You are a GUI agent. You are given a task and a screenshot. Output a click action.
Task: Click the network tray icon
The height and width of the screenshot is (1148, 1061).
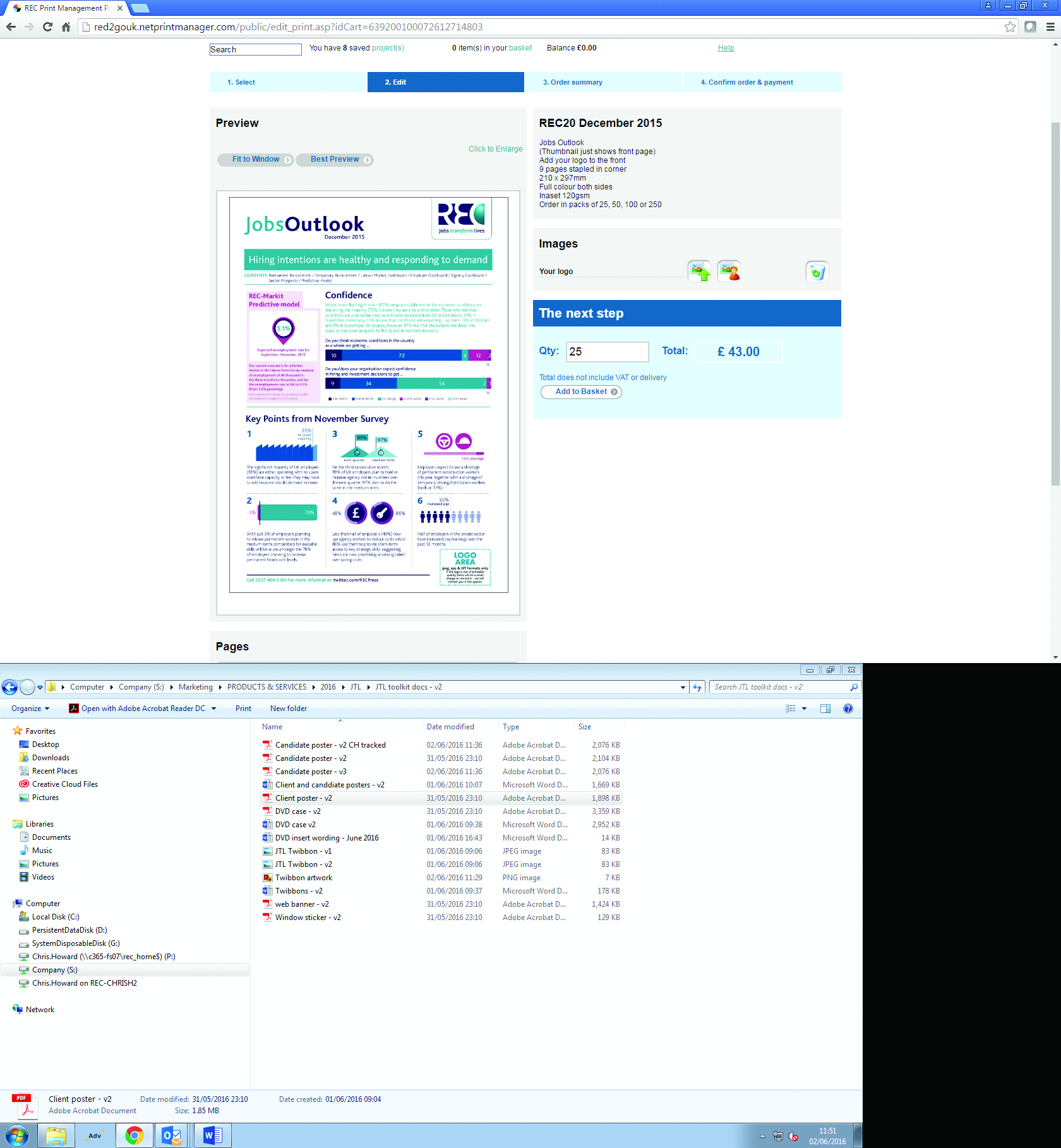coord(778,1137)
